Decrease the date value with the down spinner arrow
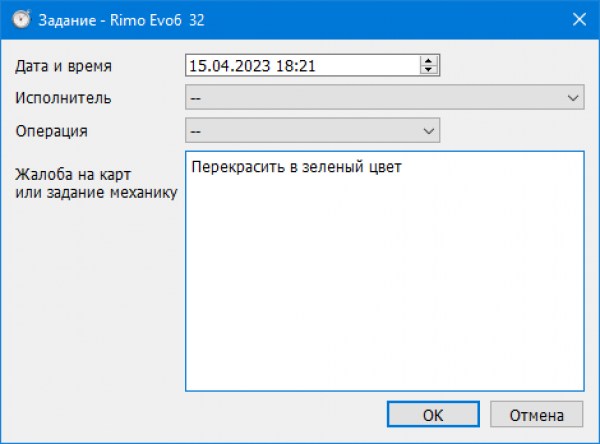The height and width of the screenshot is (444, 600). click(x=429, y=71)
